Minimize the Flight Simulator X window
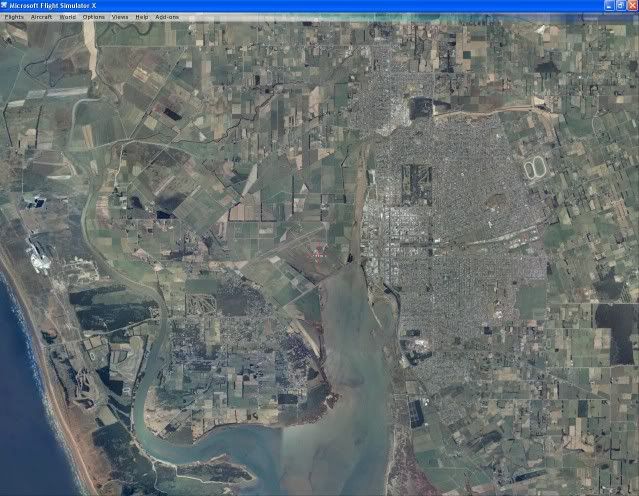639x496 pixels. pos(609,6)
